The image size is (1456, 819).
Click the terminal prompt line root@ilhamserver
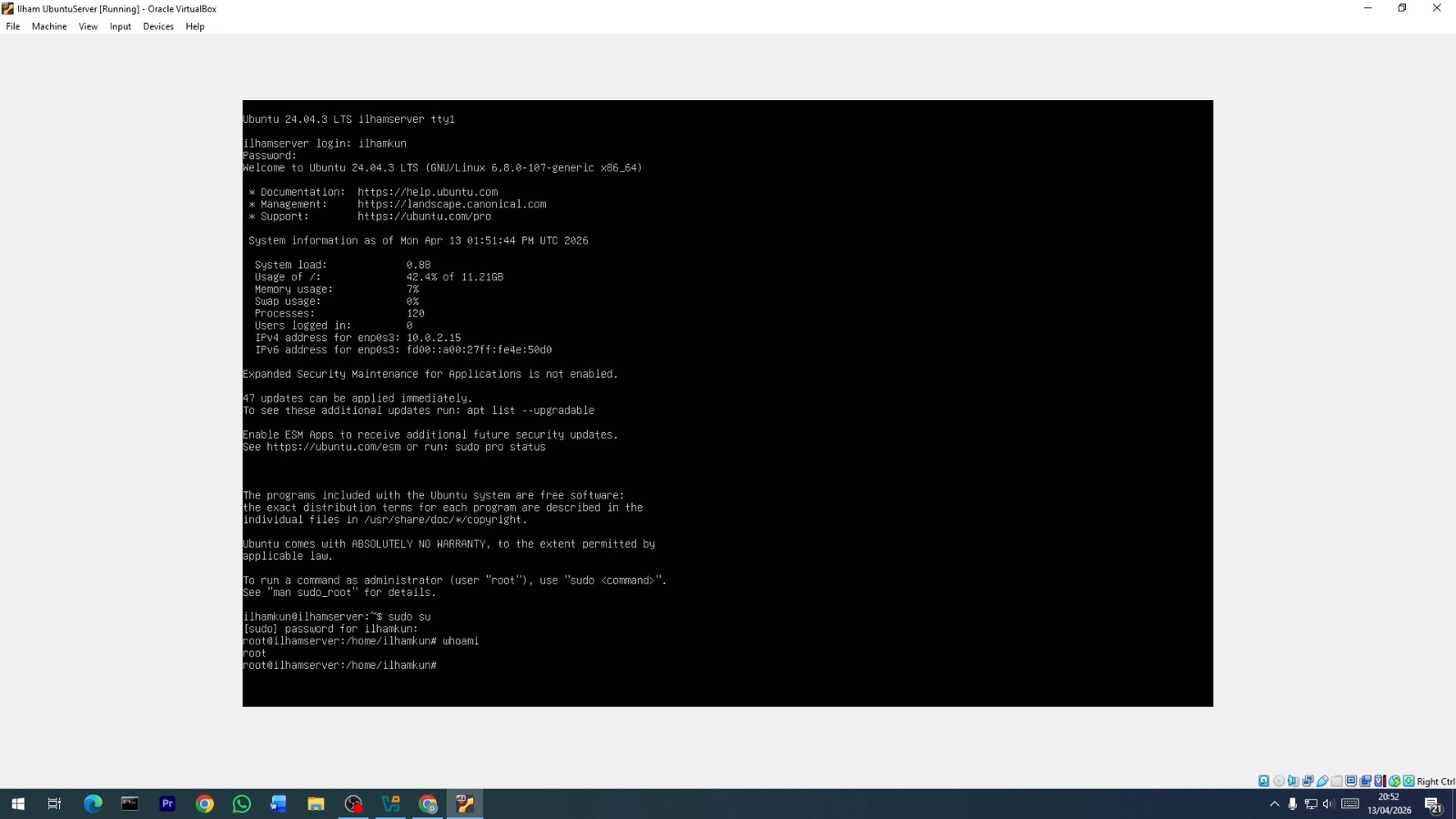pos(339,665)
